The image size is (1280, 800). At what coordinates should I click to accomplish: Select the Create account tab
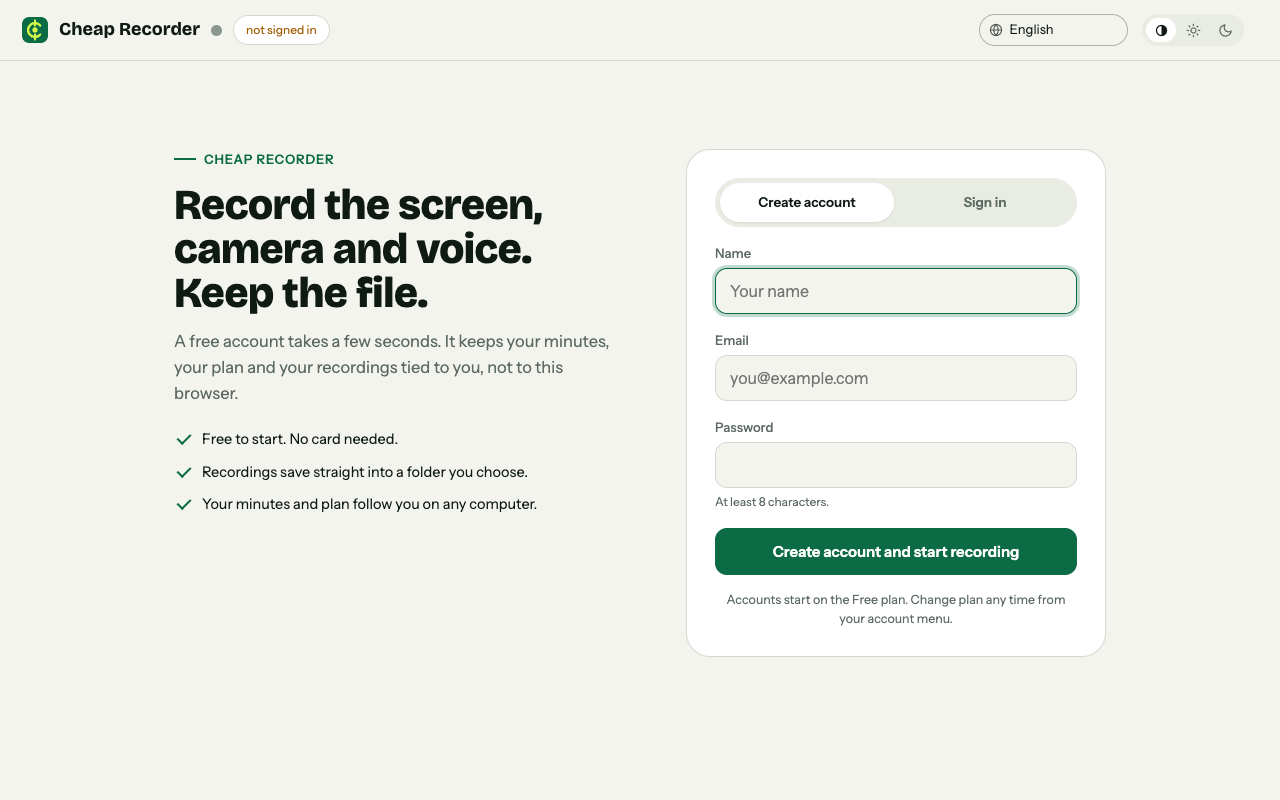coord(807,202)
